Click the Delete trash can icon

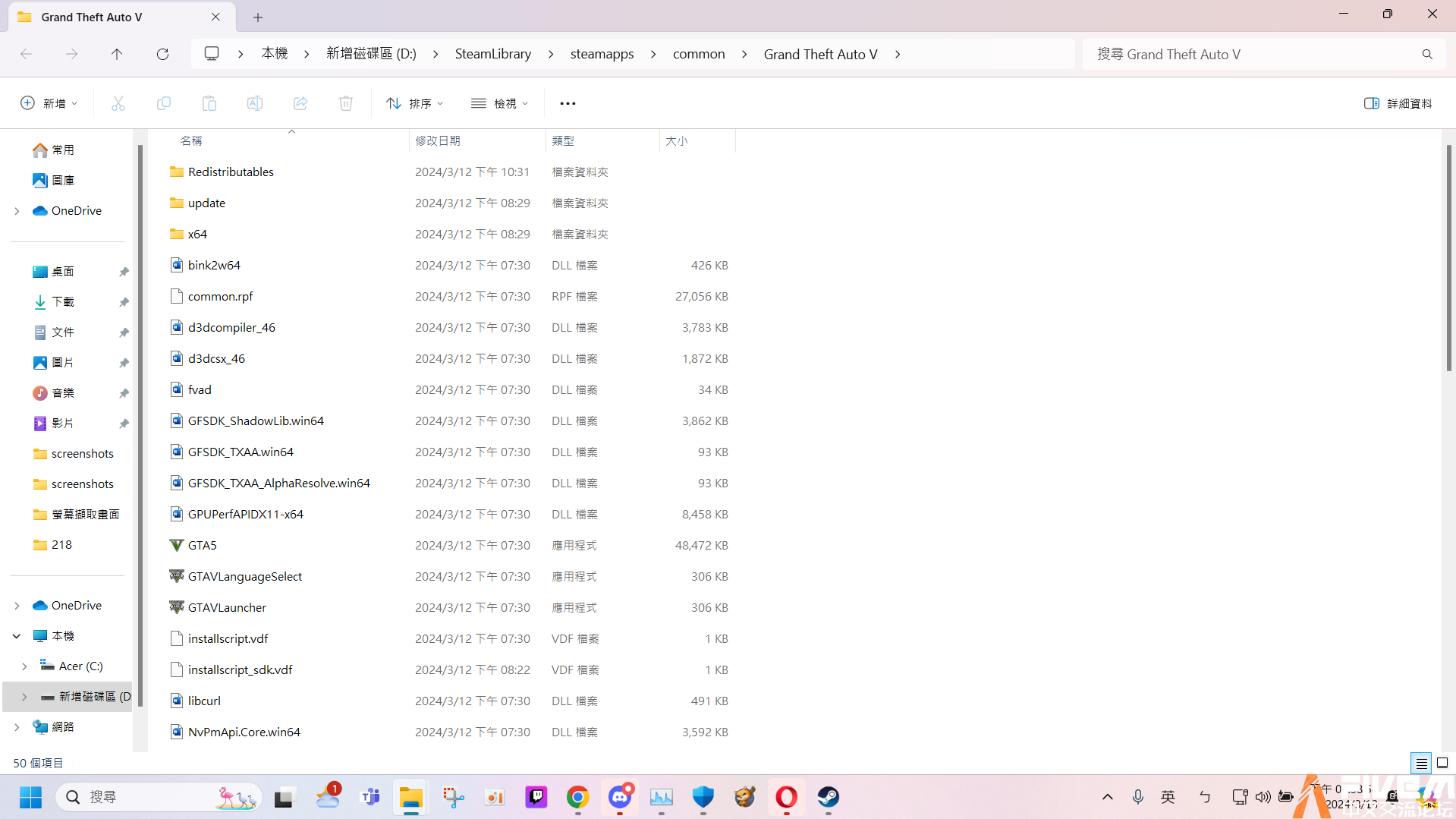tap(346, 103)
